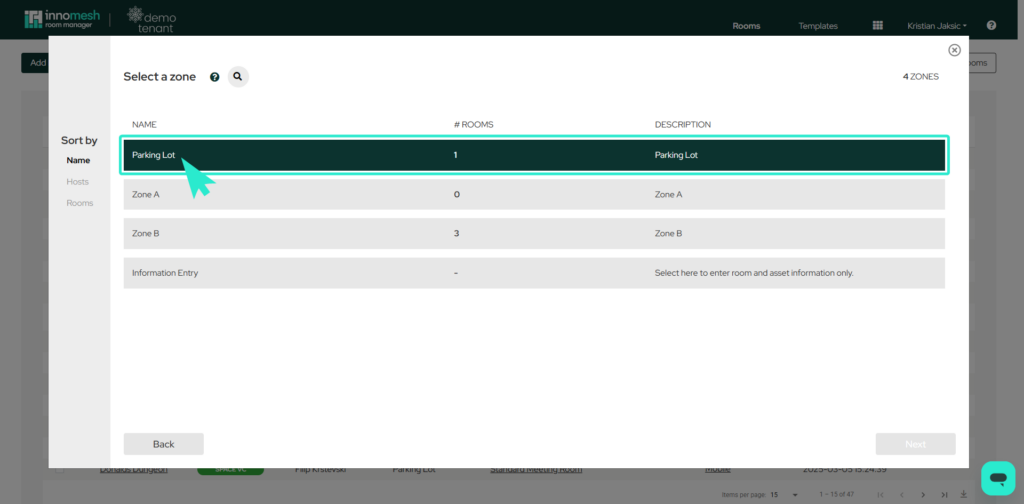Open the apps grid icon in the top bar
Viewport: 1024px width, 504px height.
pyautogui.click(x=877, y=25)
